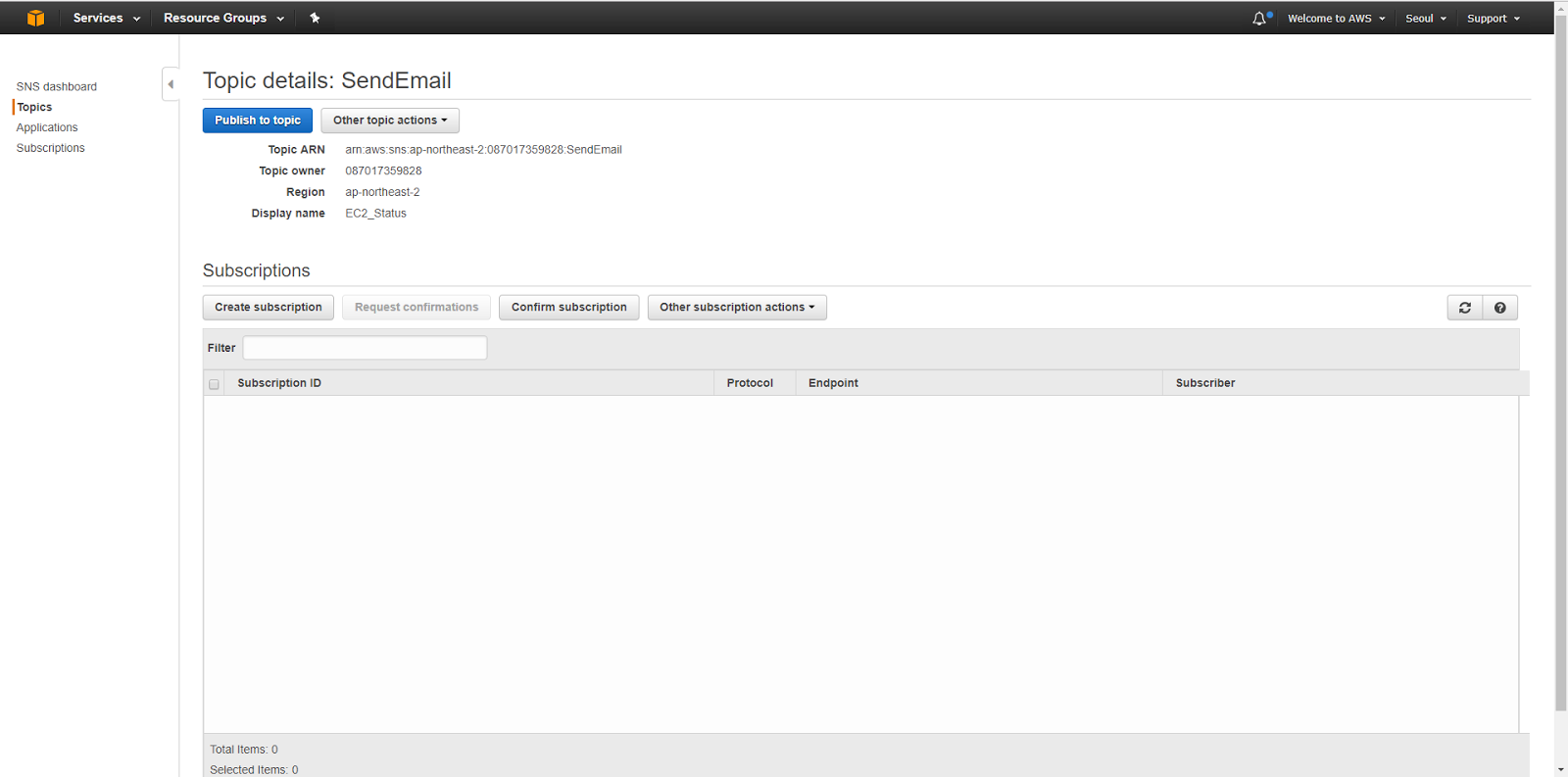Image resolution: width=1568 pixels, height=777 pixels.
Task: Open the notifications bell icon
Action: [x=1260, y=18]
